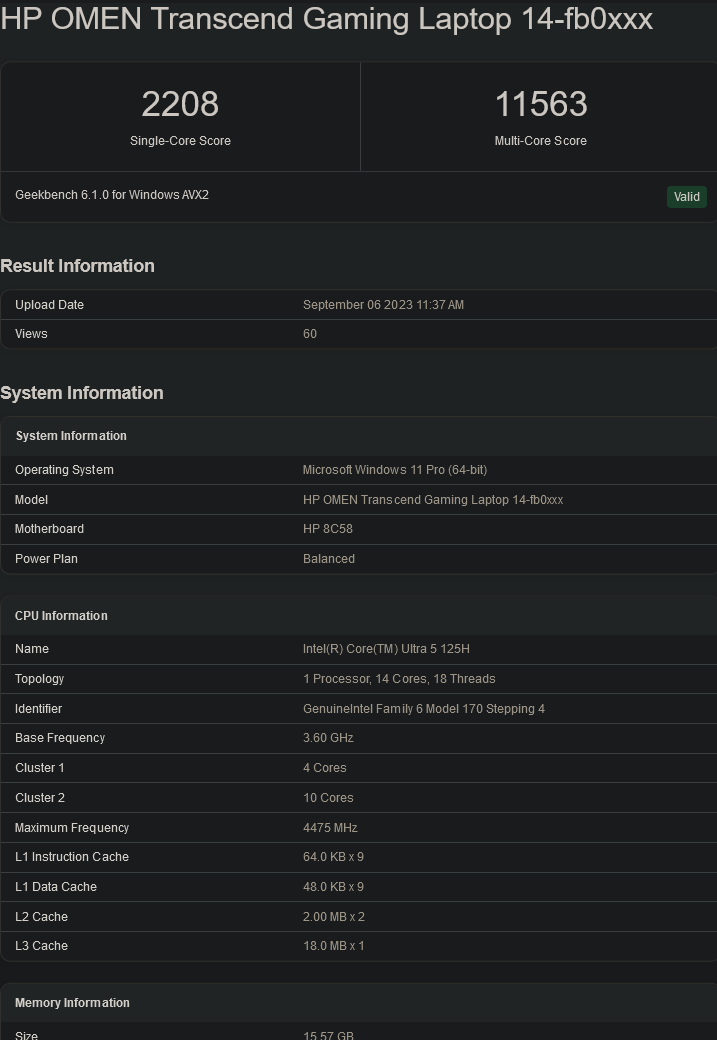Click the single-core score 2208

(x=180, y=104)
